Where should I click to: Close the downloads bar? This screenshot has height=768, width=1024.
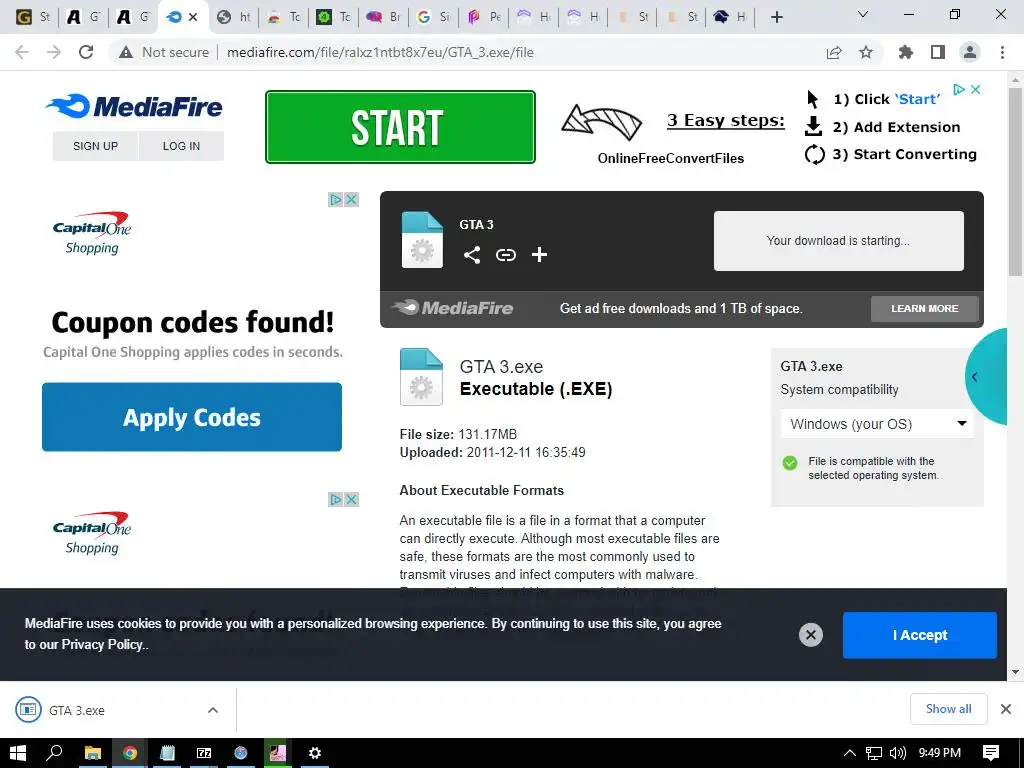point(1006,709)
